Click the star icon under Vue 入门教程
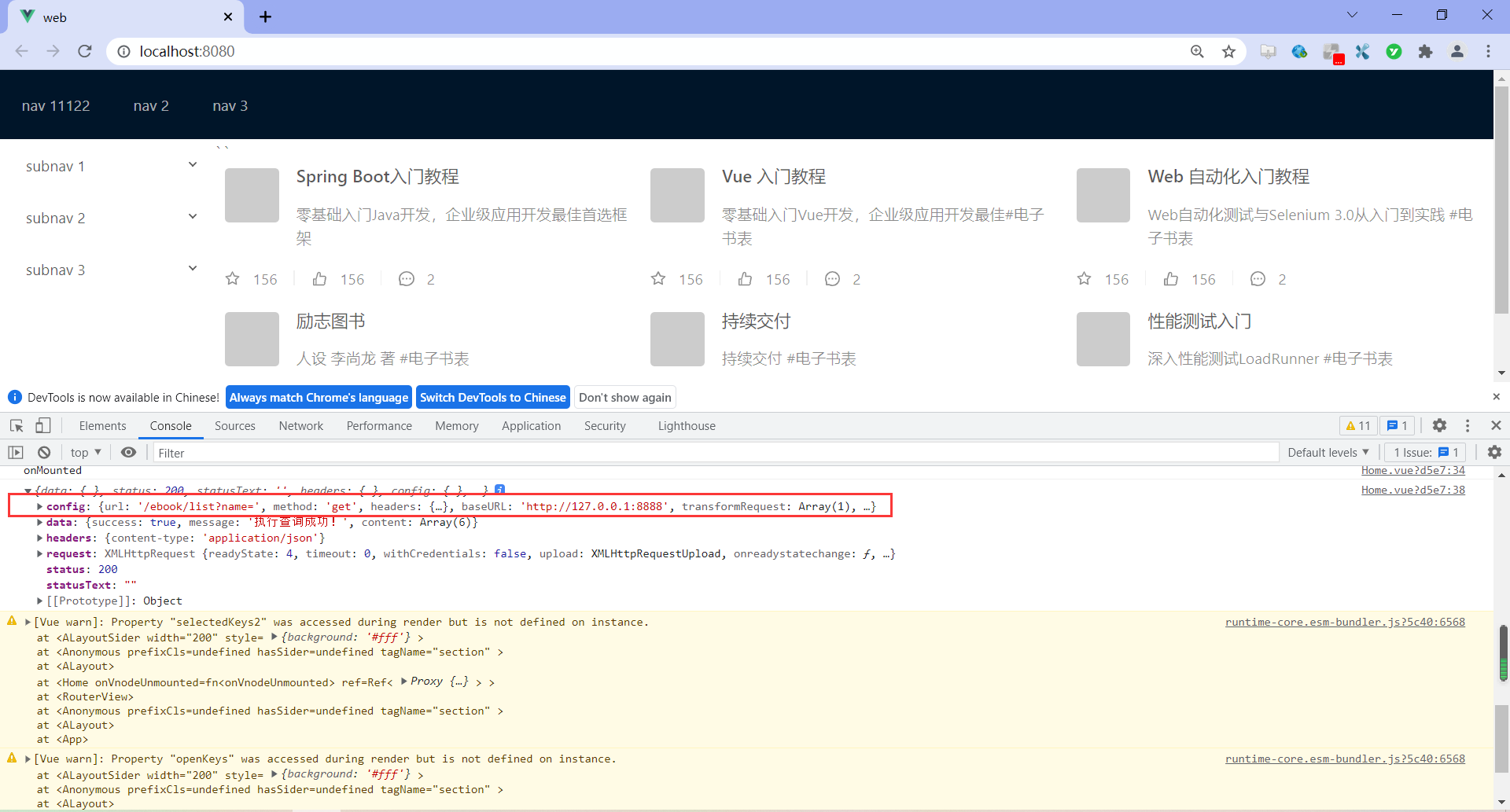1510x812 pixels. [658, 278]
